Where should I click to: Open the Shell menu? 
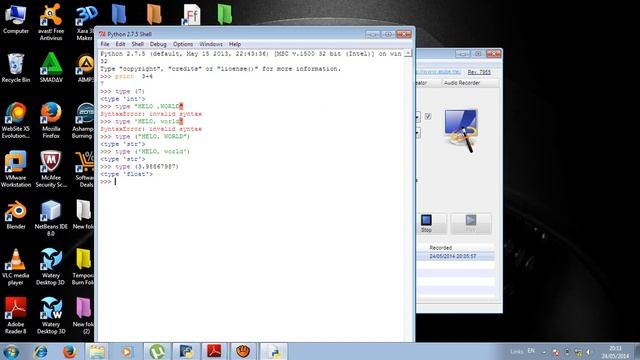(138, 44)
